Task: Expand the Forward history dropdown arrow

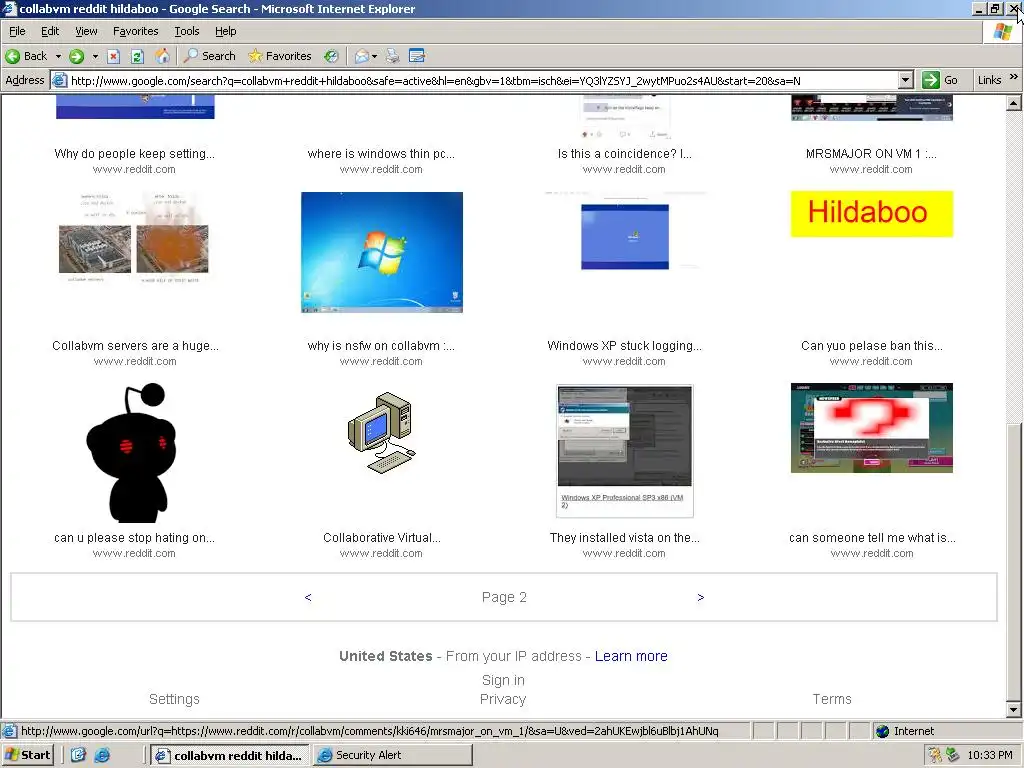Action: (x=95, y=56)
